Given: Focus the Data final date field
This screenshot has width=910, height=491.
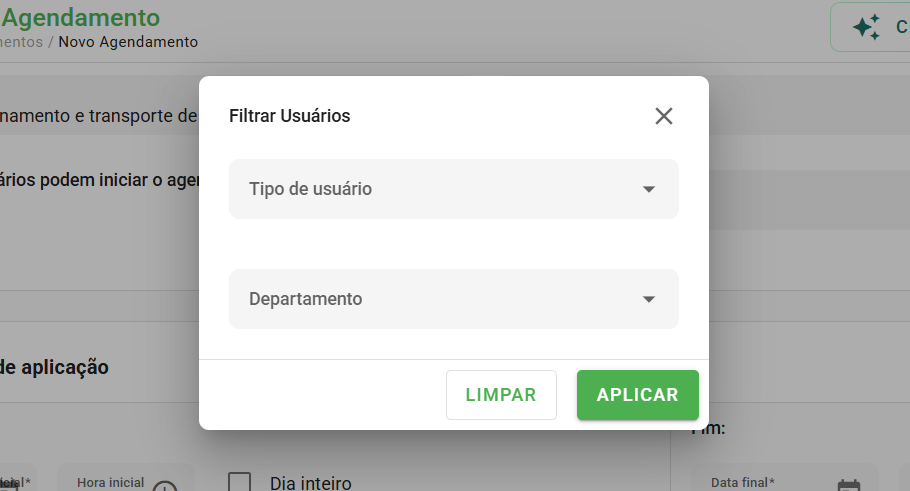Looking at the screenshot, I should [x=785, y=477].
